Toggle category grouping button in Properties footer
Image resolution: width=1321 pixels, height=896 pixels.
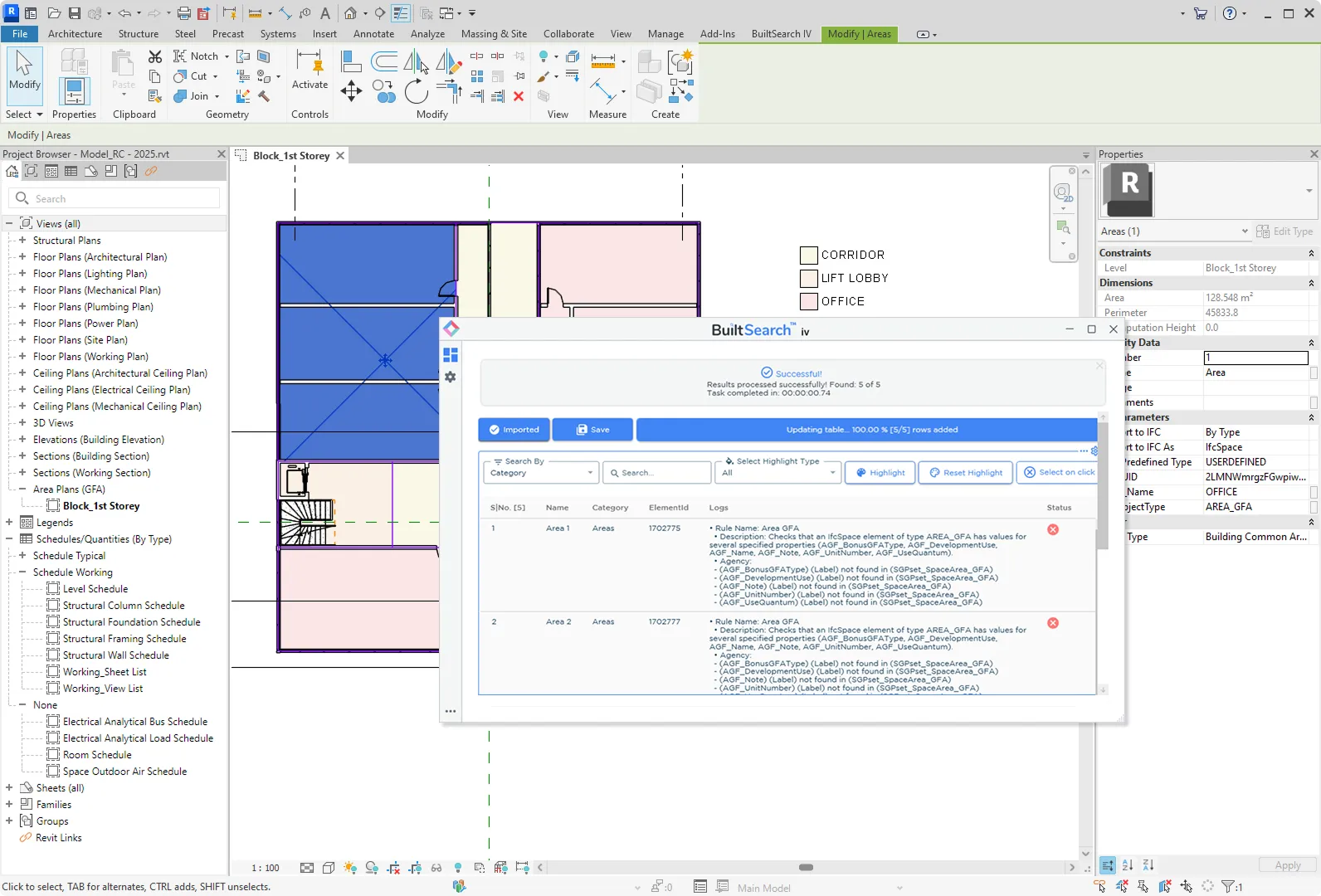(x=1108, y=865)
